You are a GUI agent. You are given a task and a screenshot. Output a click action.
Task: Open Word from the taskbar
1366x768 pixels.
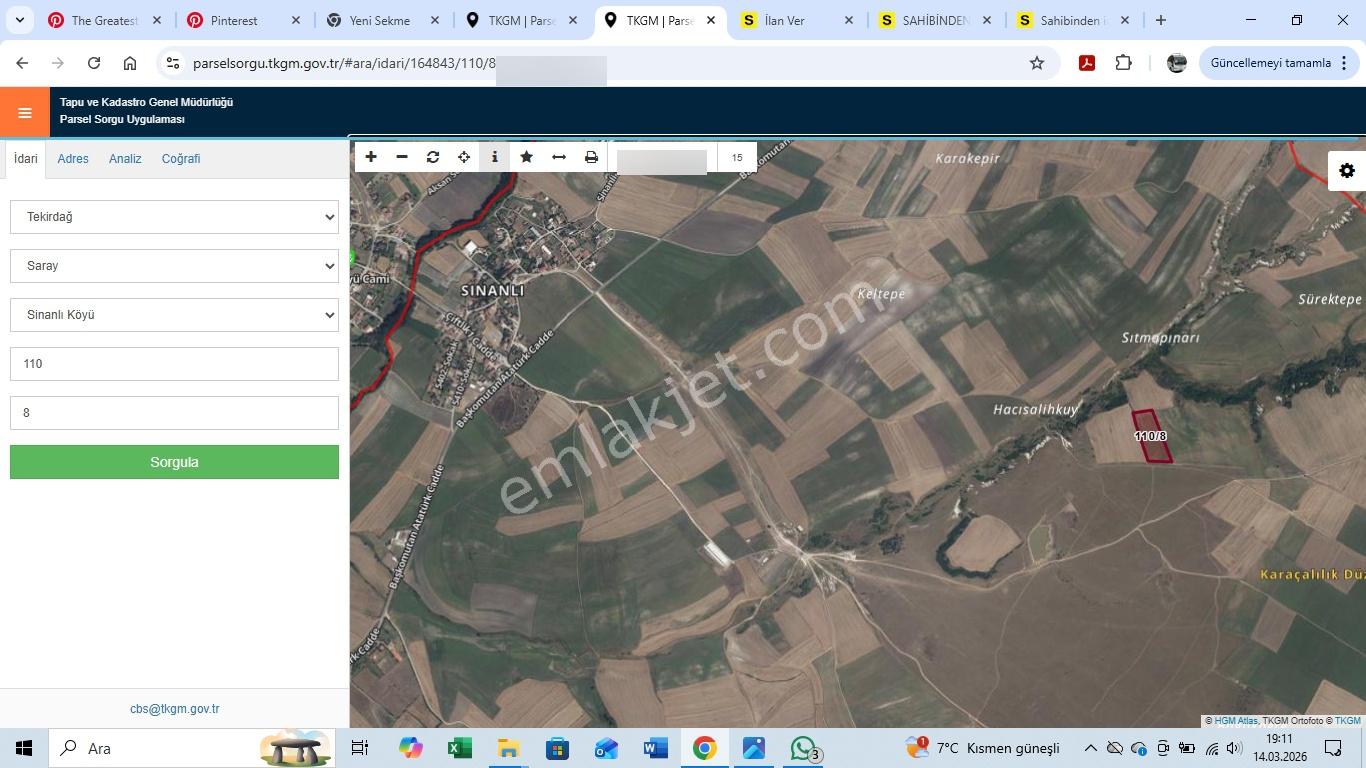pos(655,748)
